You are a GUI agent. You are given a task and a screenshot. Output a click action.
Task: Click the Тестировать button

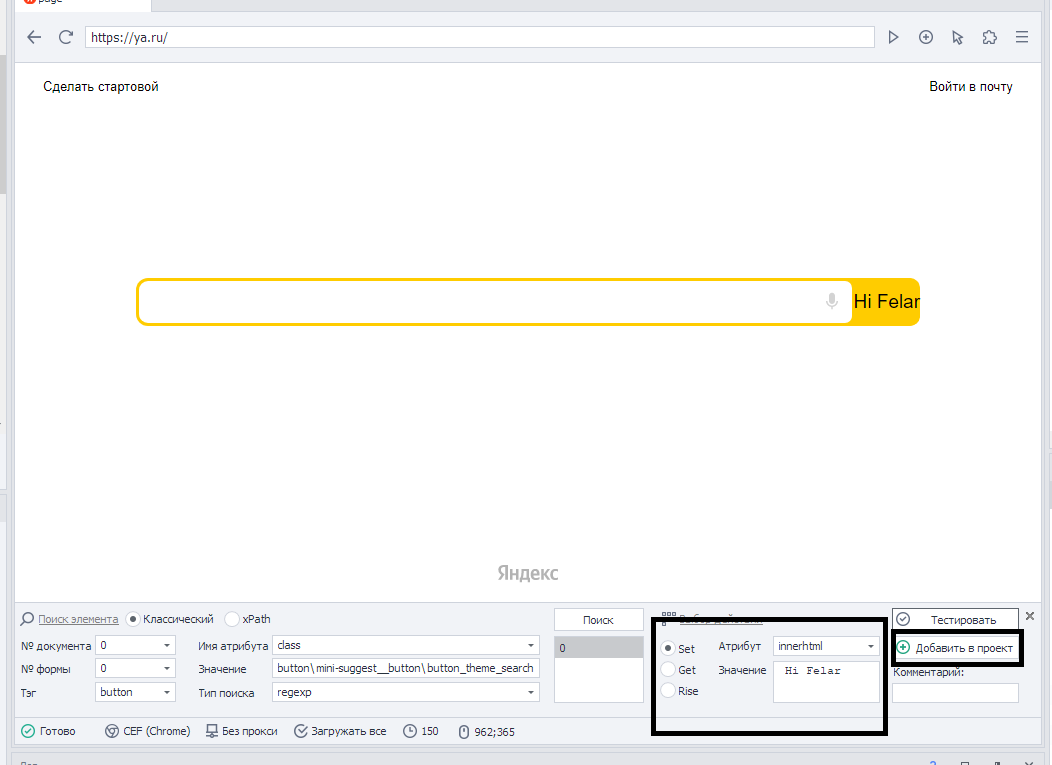955,619
